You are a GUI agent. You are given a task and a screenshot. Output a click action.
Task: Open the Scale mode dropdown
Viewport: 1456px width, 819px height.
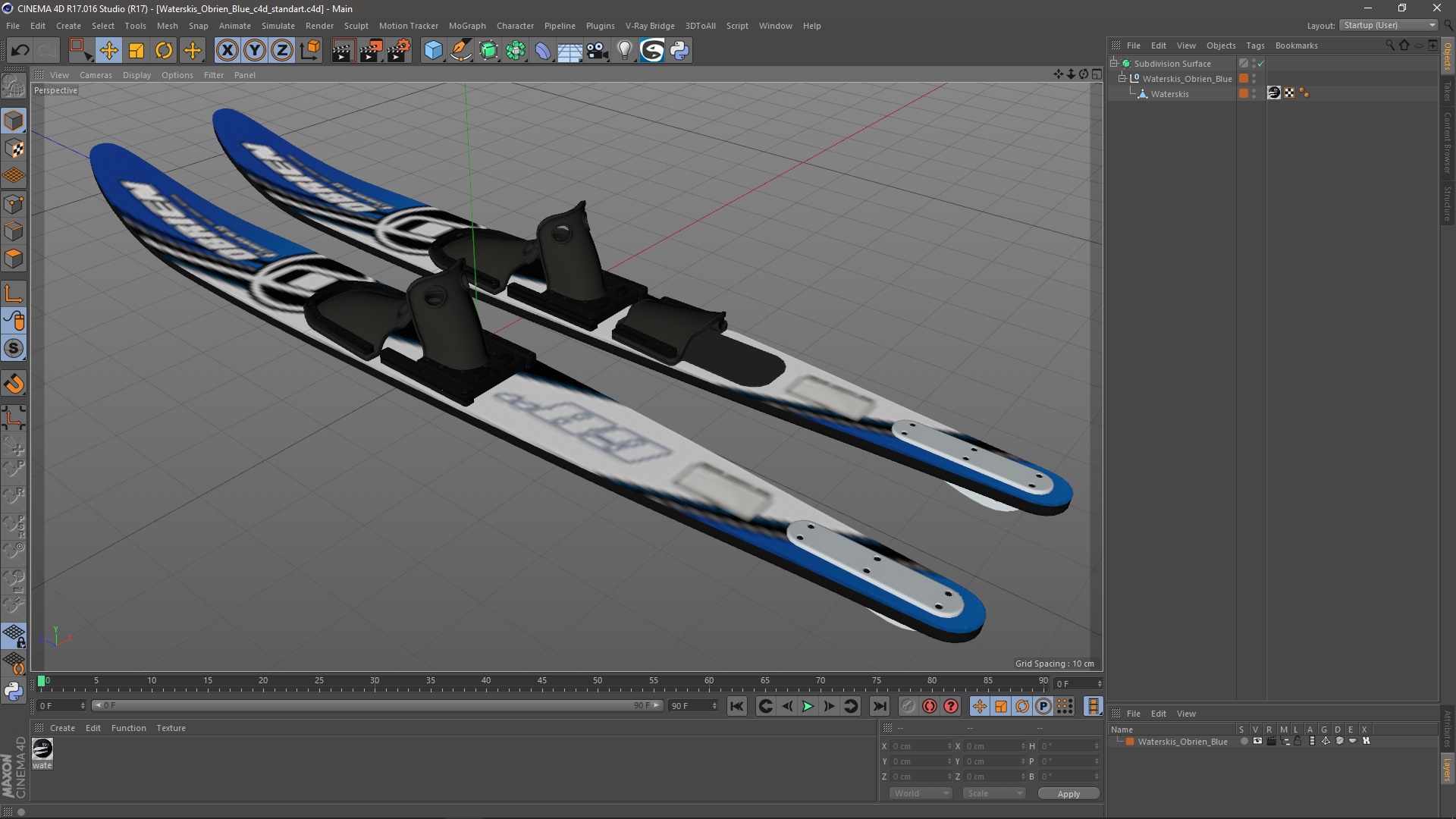994,793
